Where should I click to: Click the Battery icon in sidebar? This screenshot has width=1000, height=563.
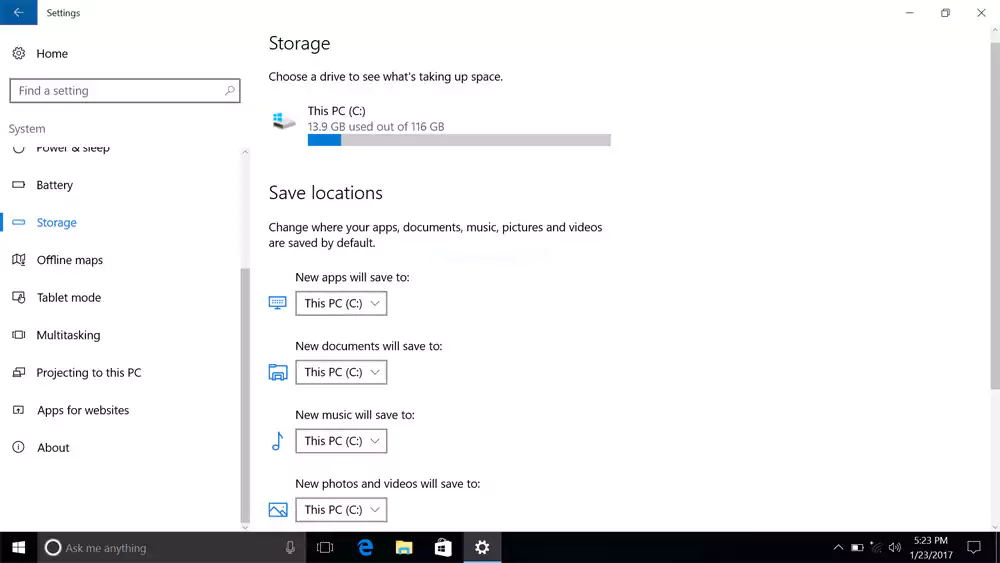[18, 185]
